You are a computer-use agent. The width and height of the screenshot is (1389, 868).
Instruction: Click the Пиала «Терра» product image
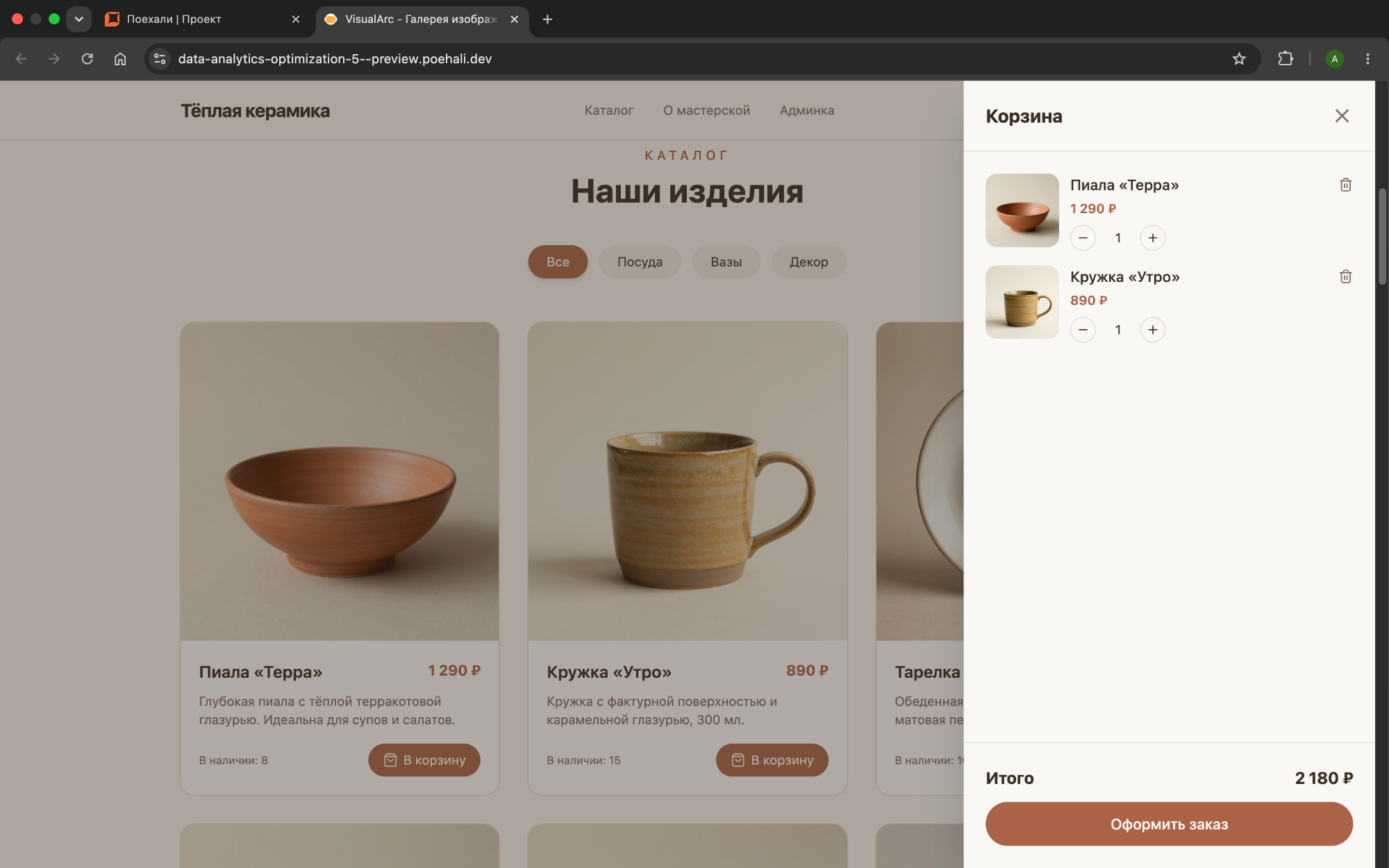pyautogui.click(x=340, y=481)
